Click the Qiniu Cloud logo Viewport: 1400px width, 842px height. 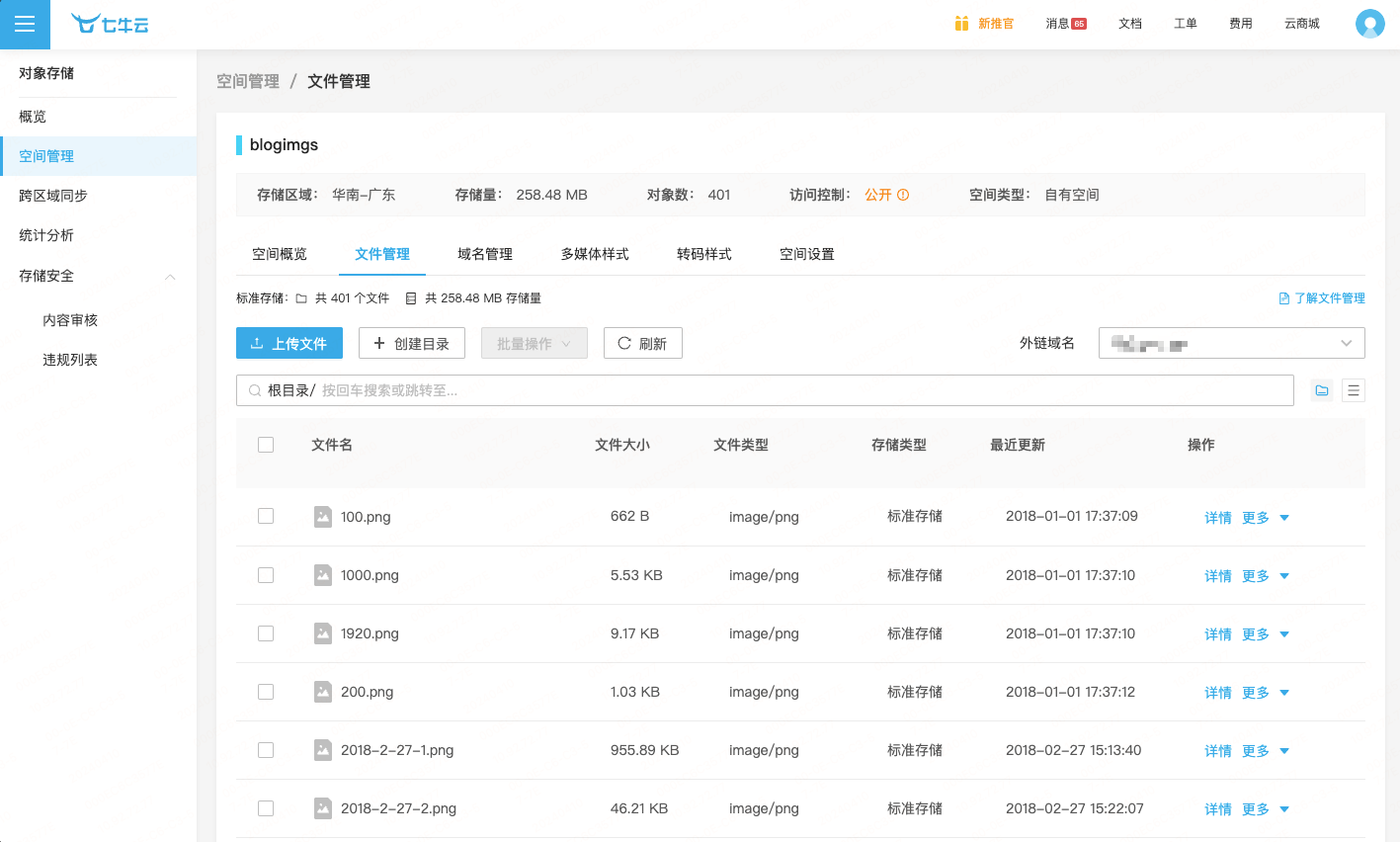pyautogui.click(x=110, y=24)
